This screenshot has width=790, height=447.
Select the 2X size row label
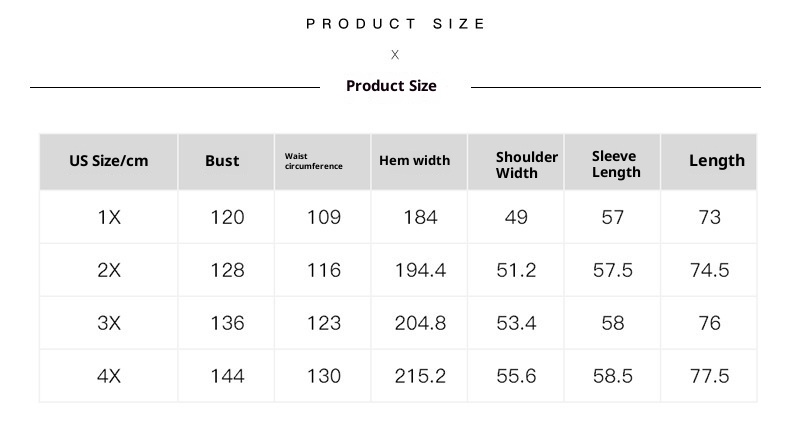109,270
